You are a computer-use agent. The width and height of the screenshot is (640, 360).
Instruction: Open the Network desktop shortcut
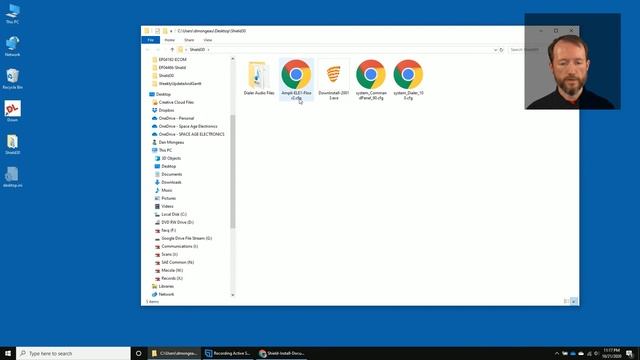point(13,46)
